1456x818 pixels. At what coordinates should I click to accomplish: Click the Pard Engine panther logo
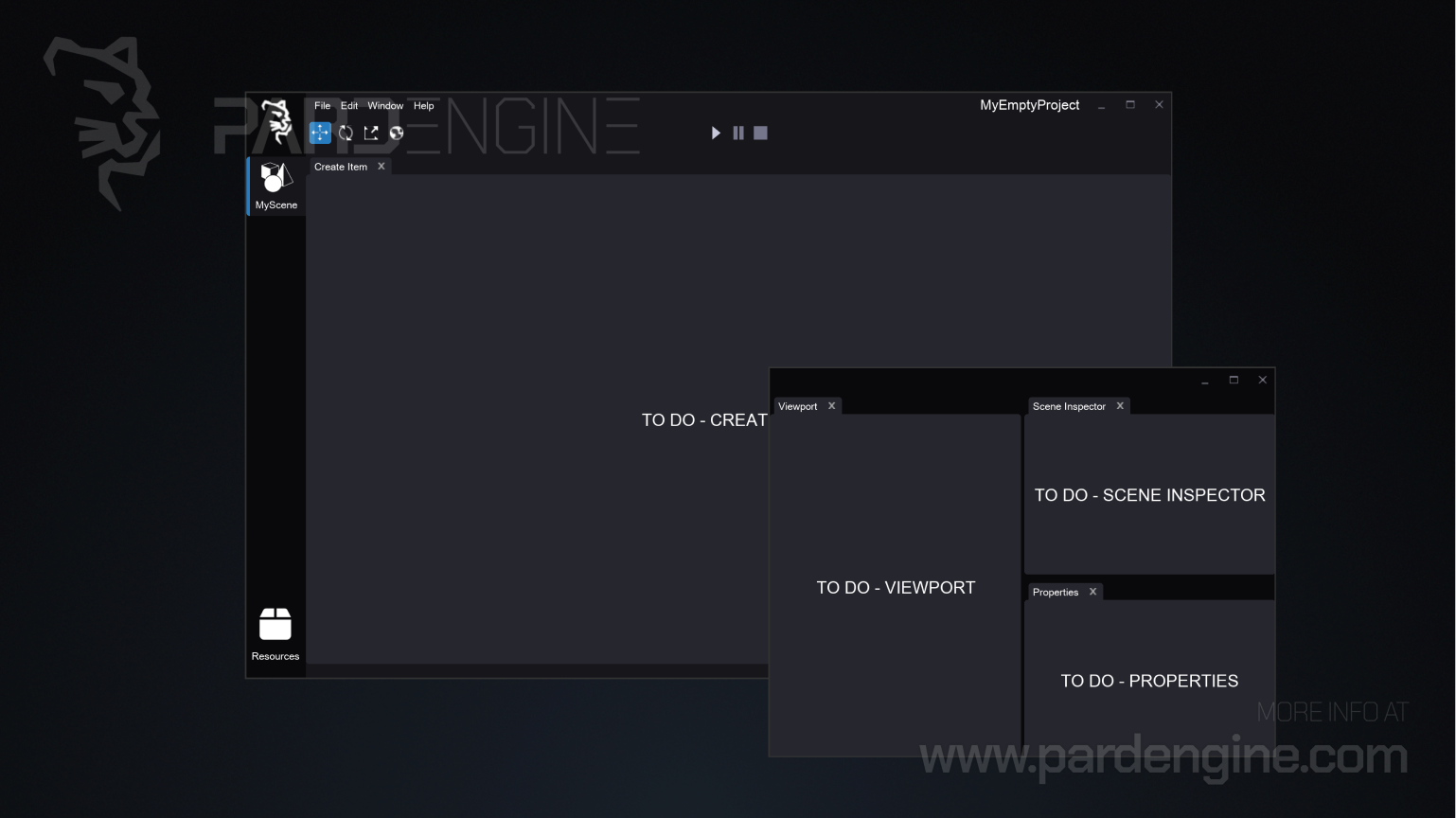[276, 121]
